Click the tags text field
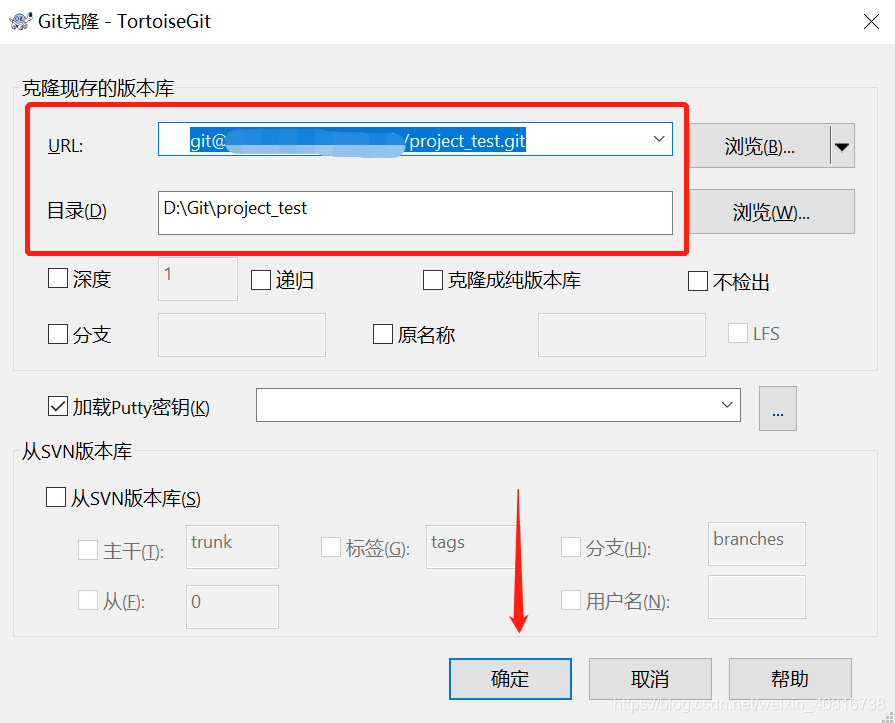895x723 pixels. pos(471,547)
